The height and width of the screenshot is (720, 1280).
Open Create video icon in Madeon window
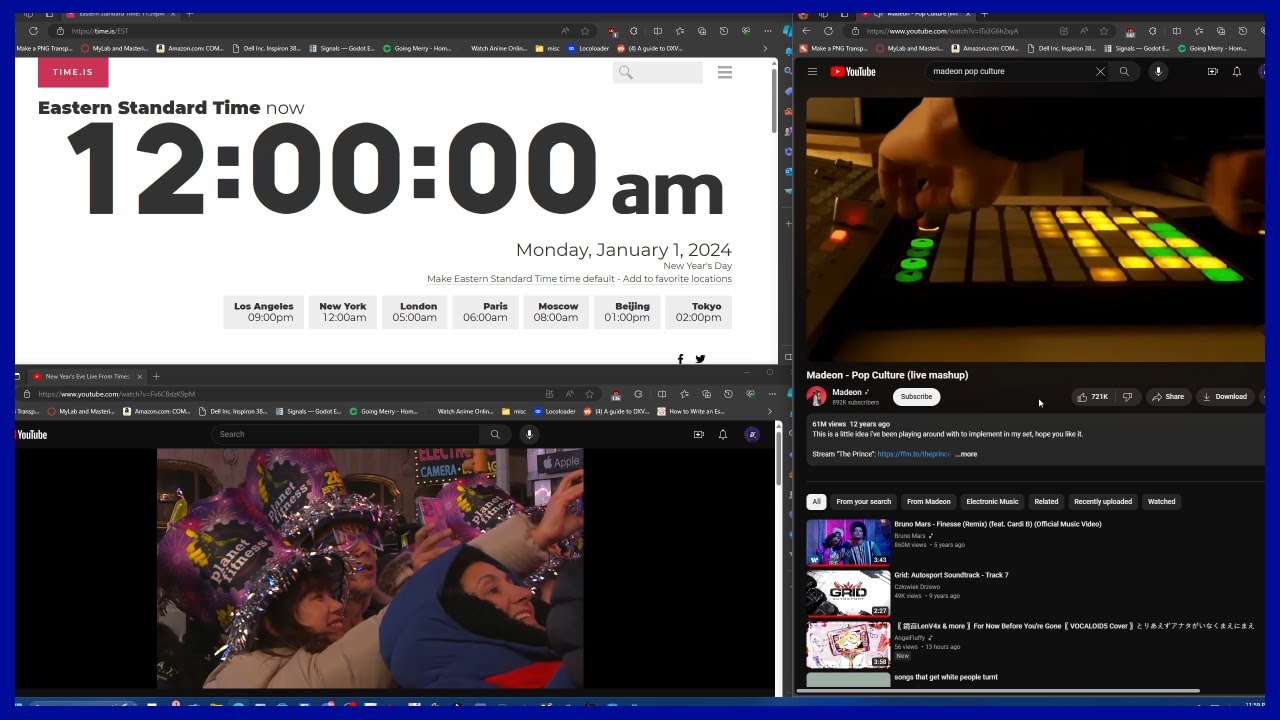coord(1212,72)
